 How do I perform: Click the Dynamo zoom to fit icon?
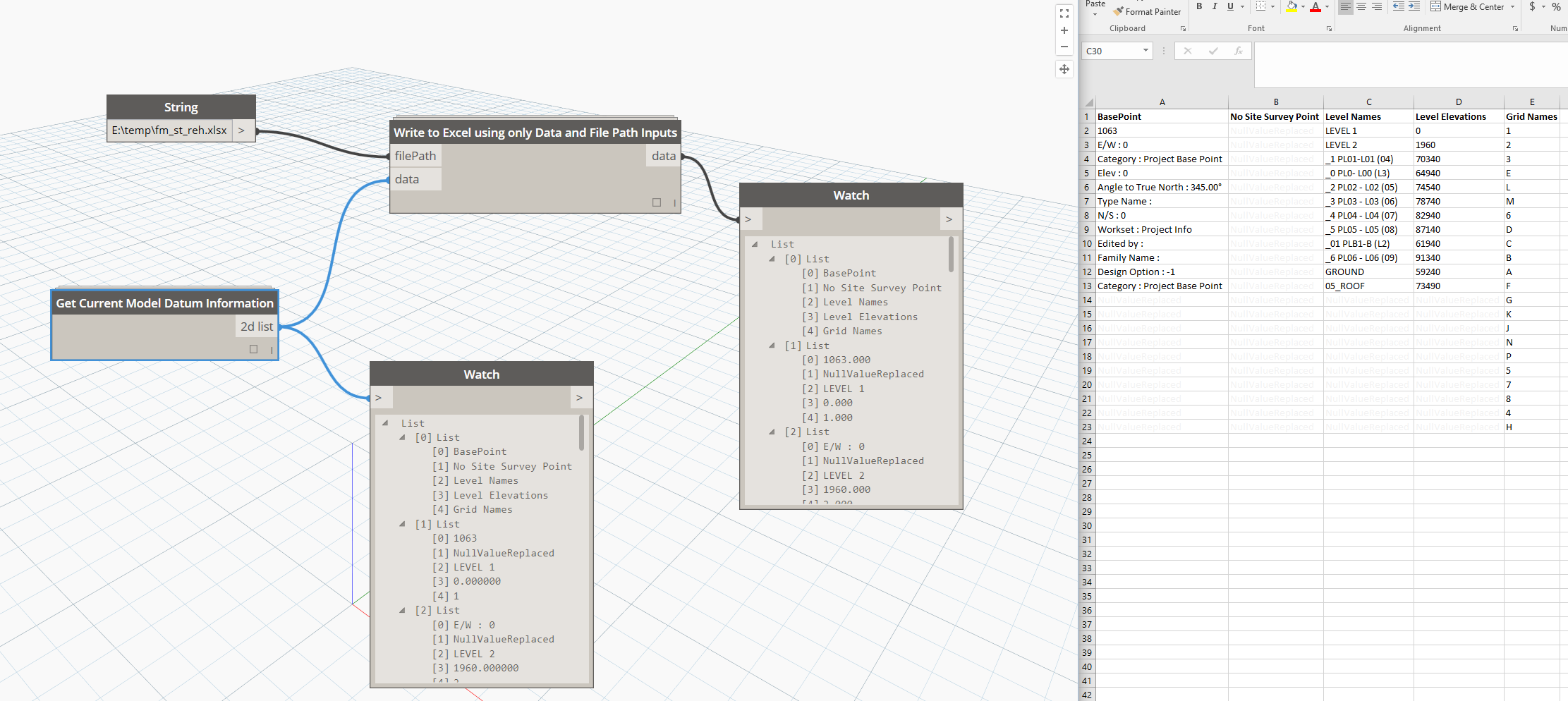coord(1064,13)
